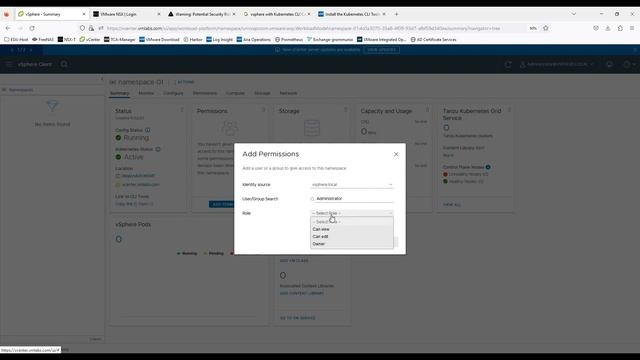Screen dimensions: 640x360
Task: Bookmark this page with the star
Action: (x=546, y=28)
